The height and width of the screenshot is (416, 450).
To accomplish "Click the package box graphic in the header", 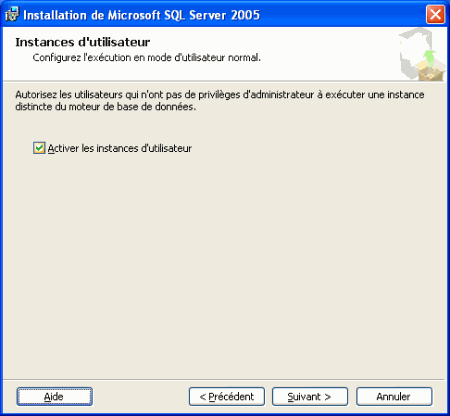I will (x=431, y=71).
